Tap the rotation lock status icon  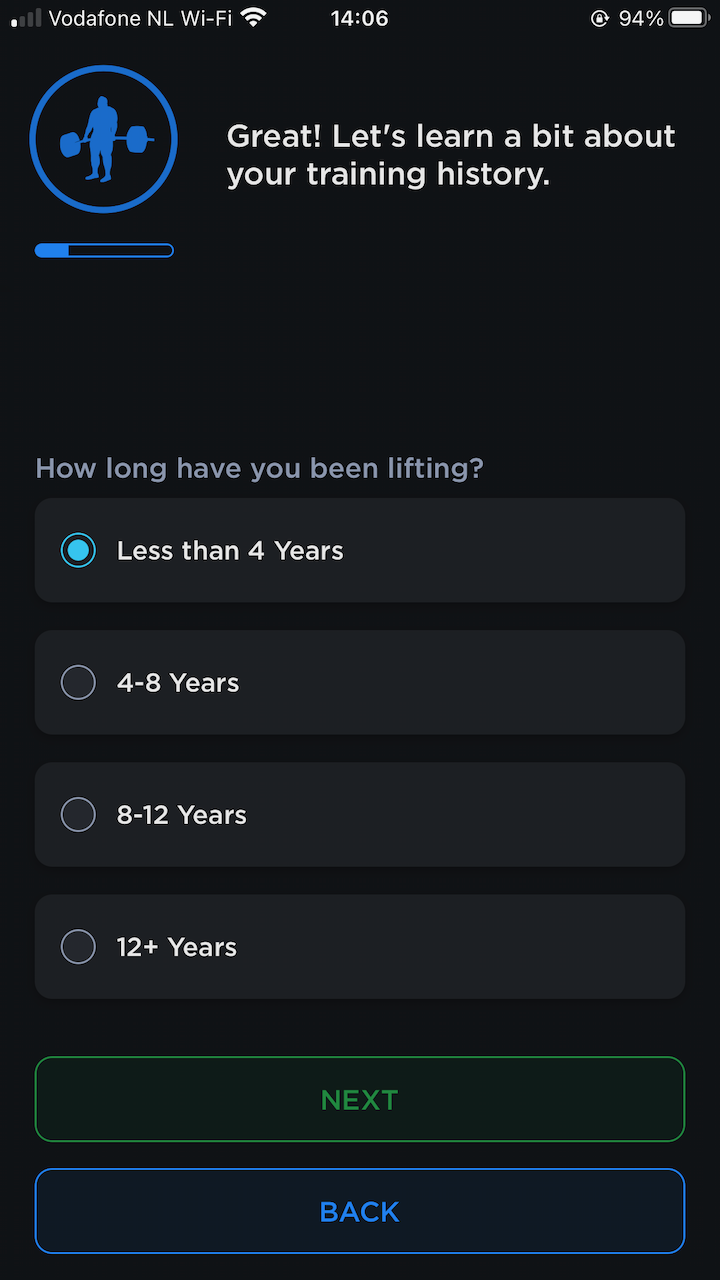[x=600, y=18]
